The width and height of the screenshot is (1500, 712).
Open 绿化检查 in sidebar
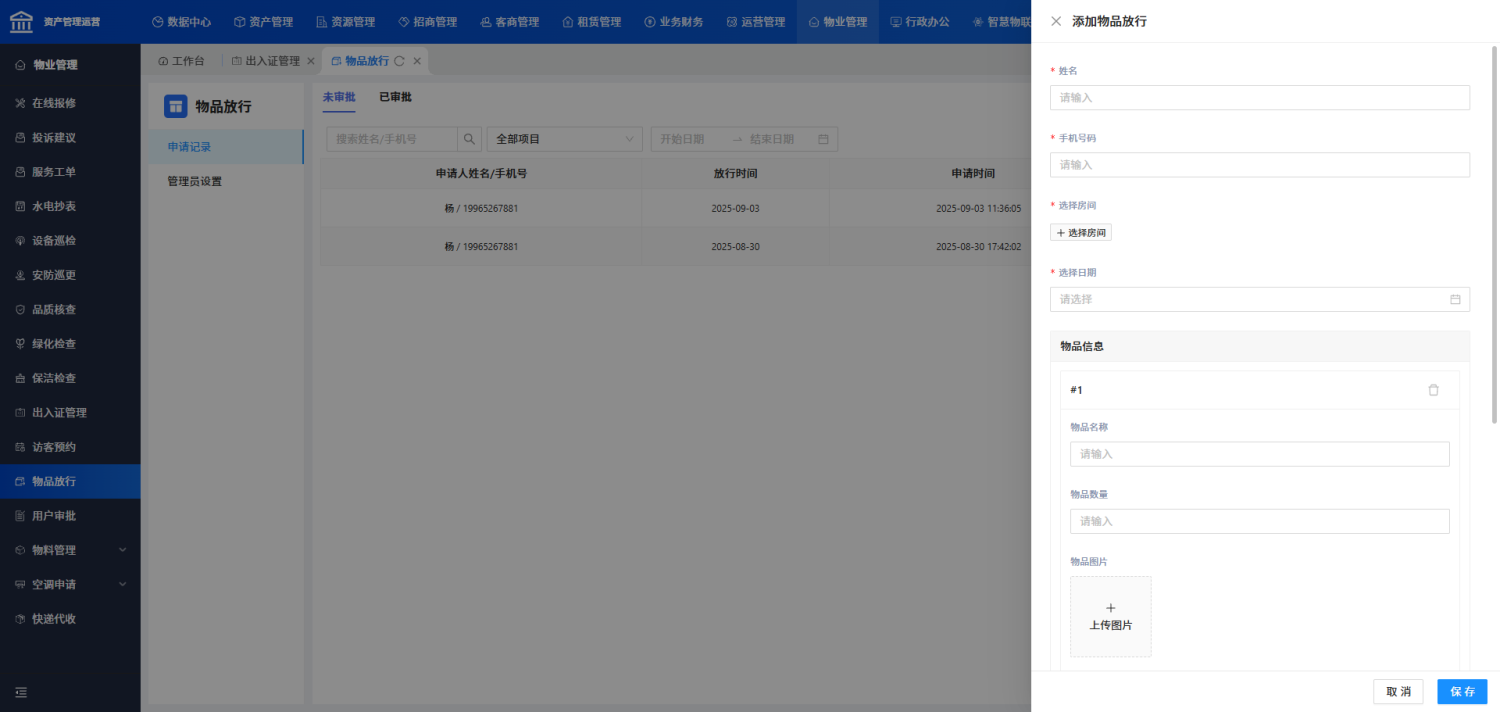[70, 344]
